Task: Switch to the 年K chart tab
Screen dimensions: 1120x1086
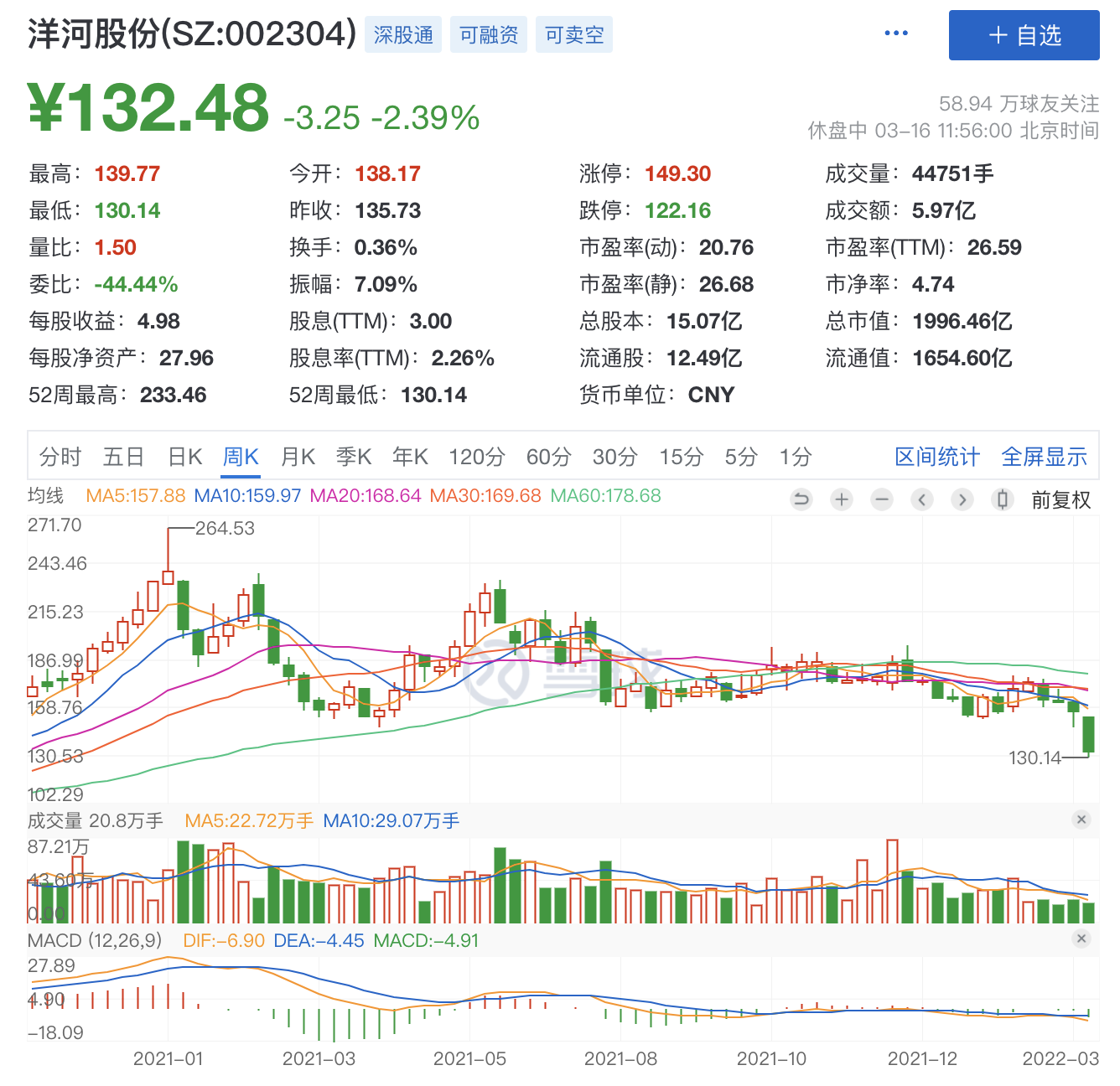Action: [410, 457]
